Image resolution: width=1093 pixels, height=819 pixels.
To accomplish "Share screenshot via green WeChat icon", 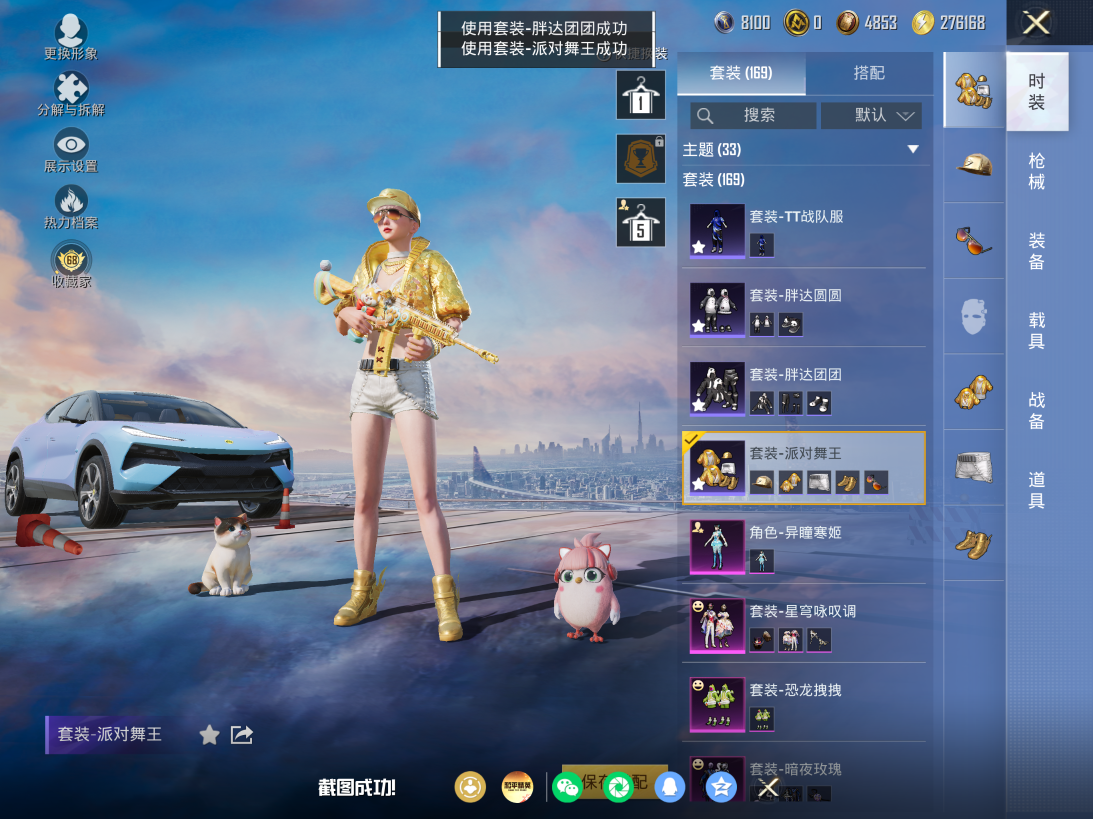I will [567, 787].
